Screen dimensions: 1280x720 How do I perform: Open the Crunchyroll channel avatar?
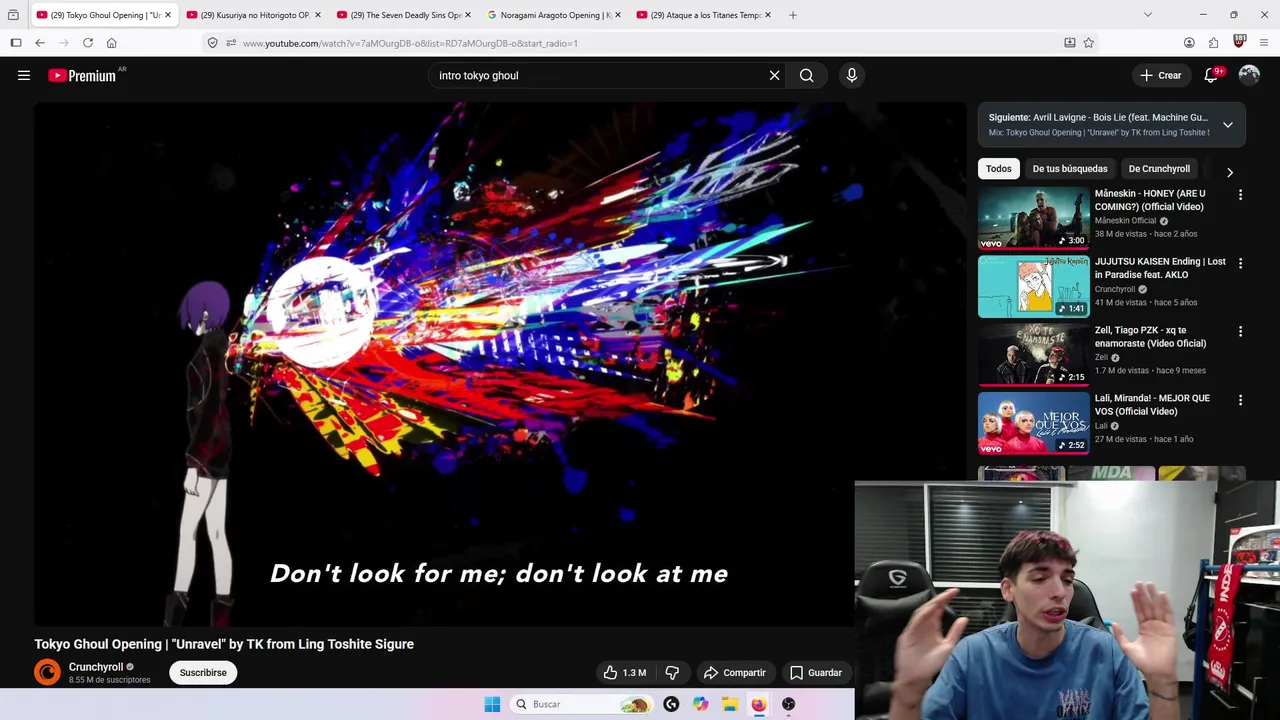click(47, 673)
